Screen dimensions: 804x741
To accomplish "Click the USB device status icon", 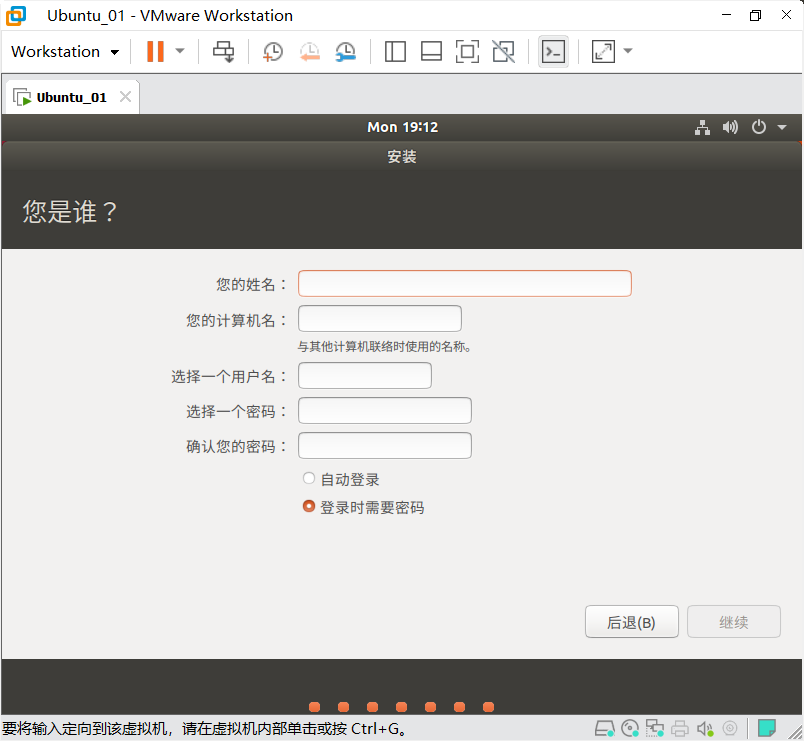I will (x=730, y=728).
